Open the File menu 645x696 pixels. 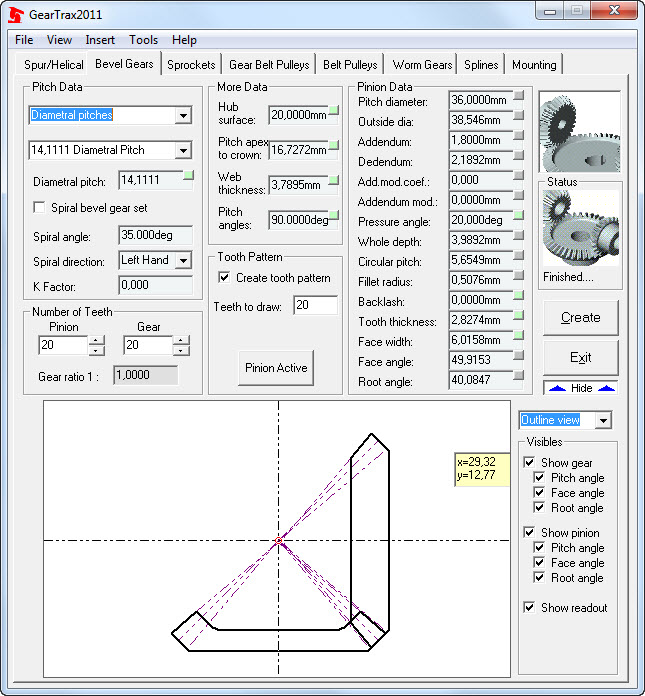point(24,40)
